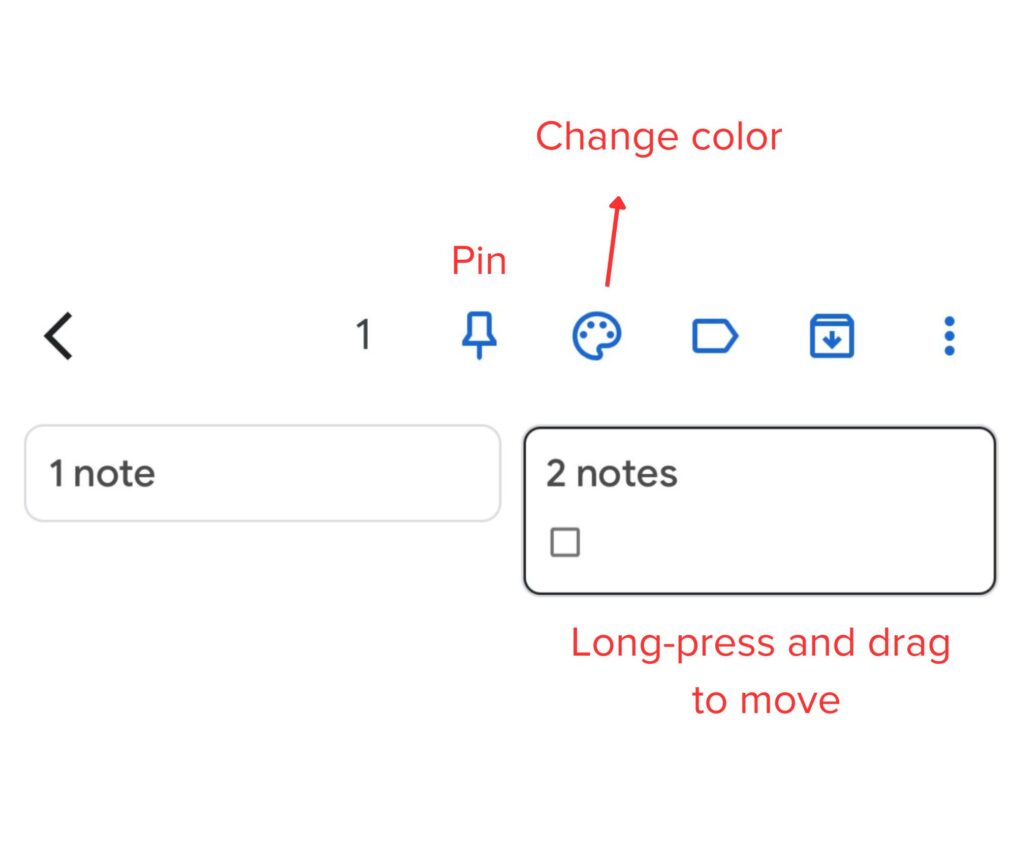
Task: Pick a note color from the palette
Action: [597, 336]
